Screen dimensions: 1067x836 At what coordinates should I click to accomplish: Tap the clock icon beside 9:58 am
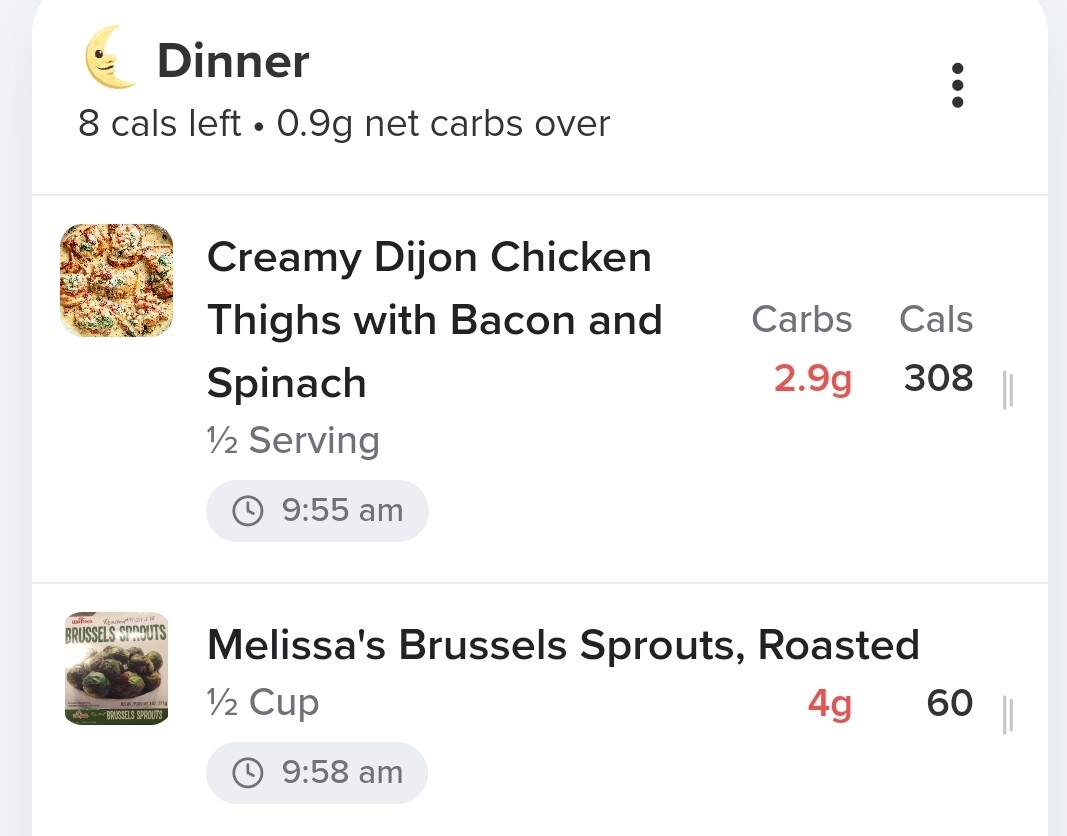click(248, 773)
